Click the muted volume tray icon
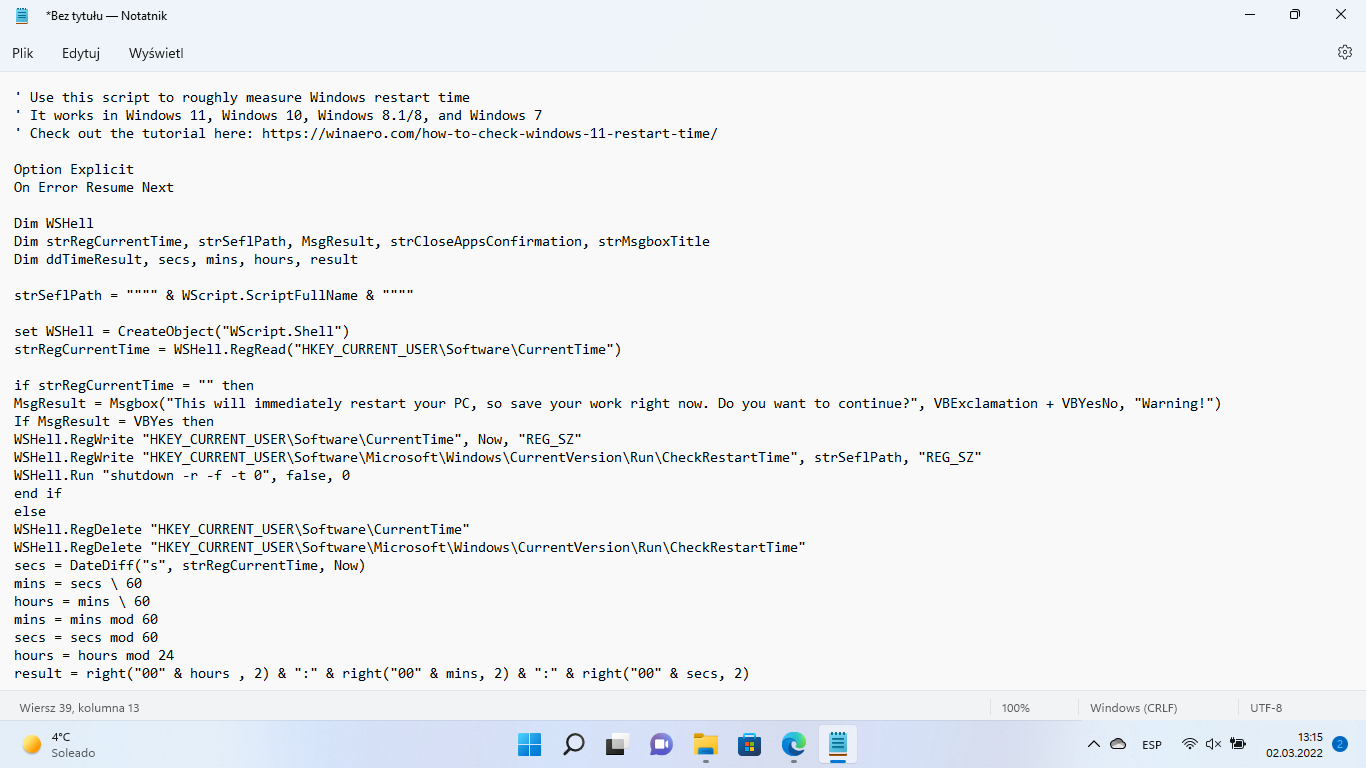The height and width of the screenshot is (768, 1366). tap(1214, 745)
